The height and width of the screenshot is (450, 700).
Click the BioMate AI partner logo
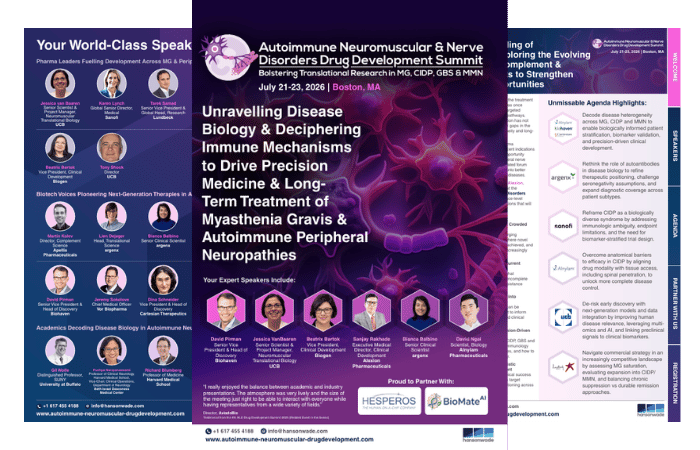pyautogui.click(x=456, y=401)
